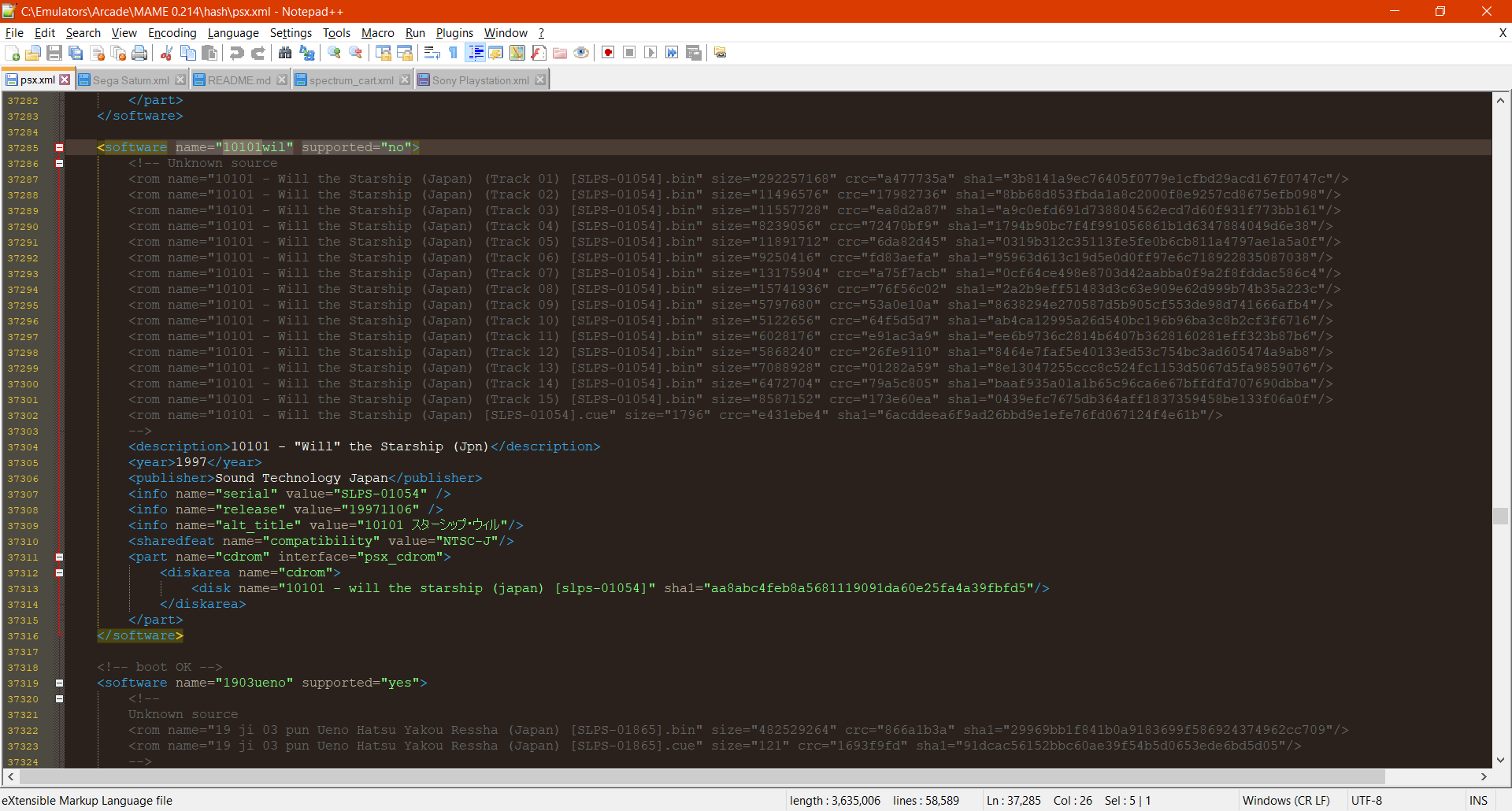Viewport: 1512px width, 811px height.
Task: Click the Redo arrow icon
Action: coord(258,53)
